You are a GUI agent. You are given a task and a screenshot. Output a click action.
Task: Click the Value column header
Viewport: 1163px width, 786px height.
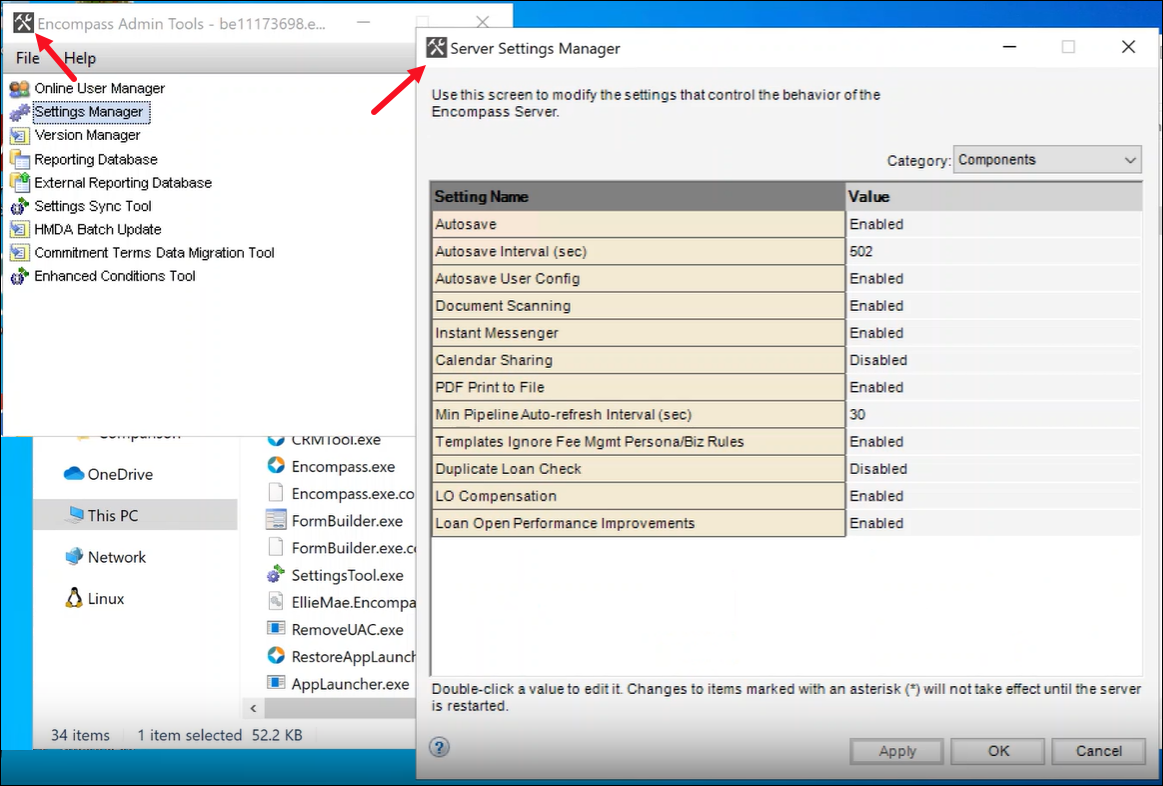994,196
